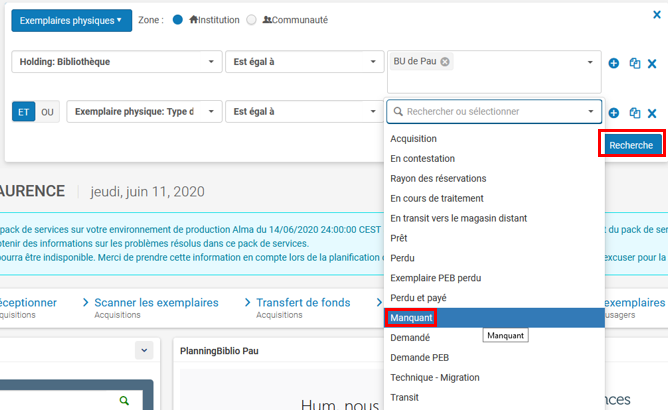Delete the Exemplaire physique condition row
Viewport: 668px width, 410px height.
click(652, 113)
